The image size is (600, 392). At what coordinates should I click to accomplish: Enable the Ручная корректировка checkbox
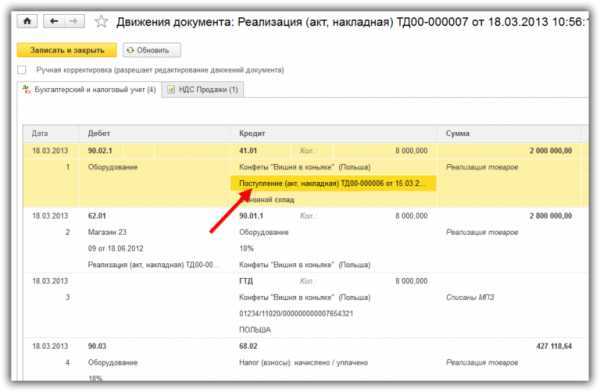[x=22, y=70]
